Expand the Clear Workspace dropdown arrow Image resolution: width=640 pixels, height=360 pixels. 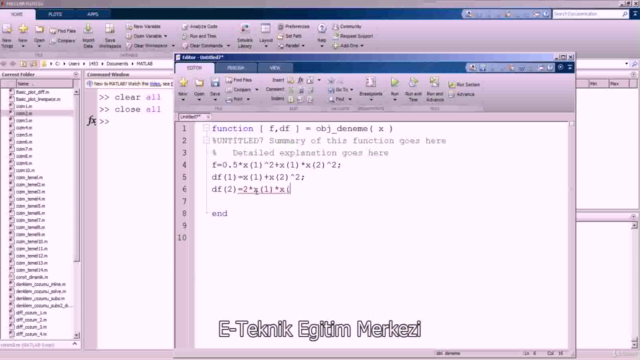(173, 46)
